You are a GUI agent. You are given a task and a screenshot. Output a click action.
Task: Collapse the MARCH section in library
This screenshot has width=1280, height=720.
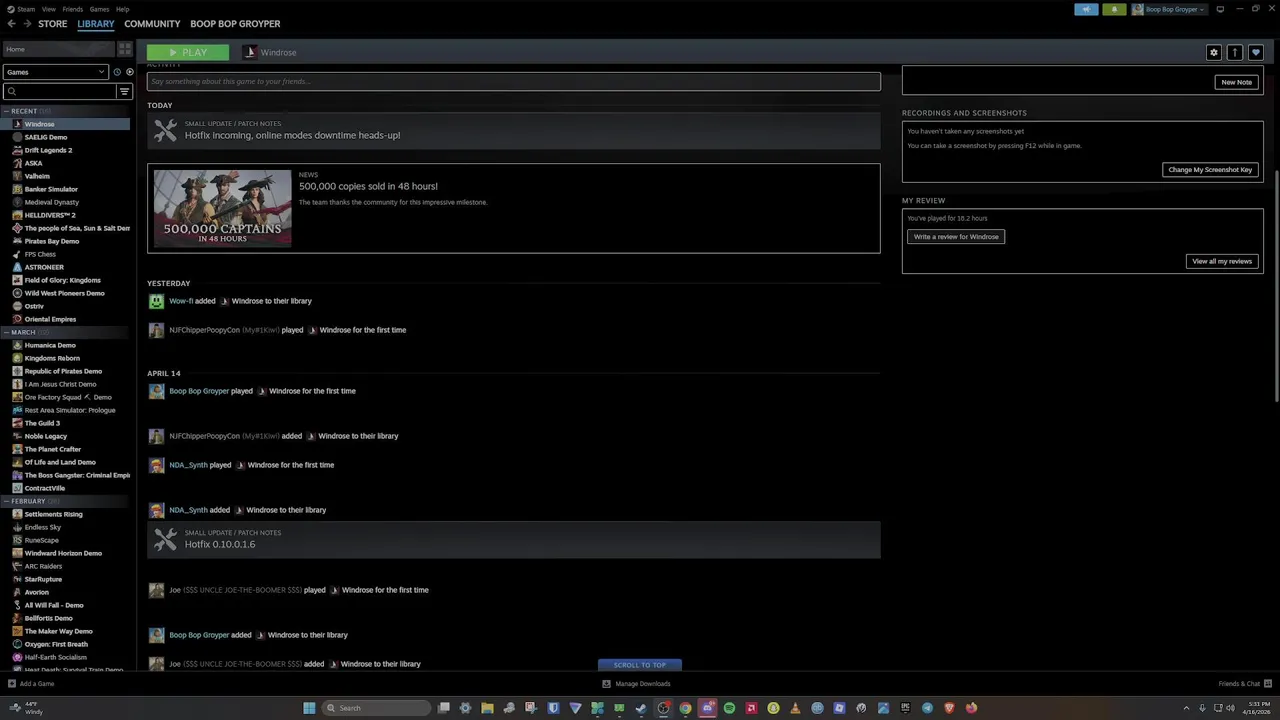pos(8,332)
